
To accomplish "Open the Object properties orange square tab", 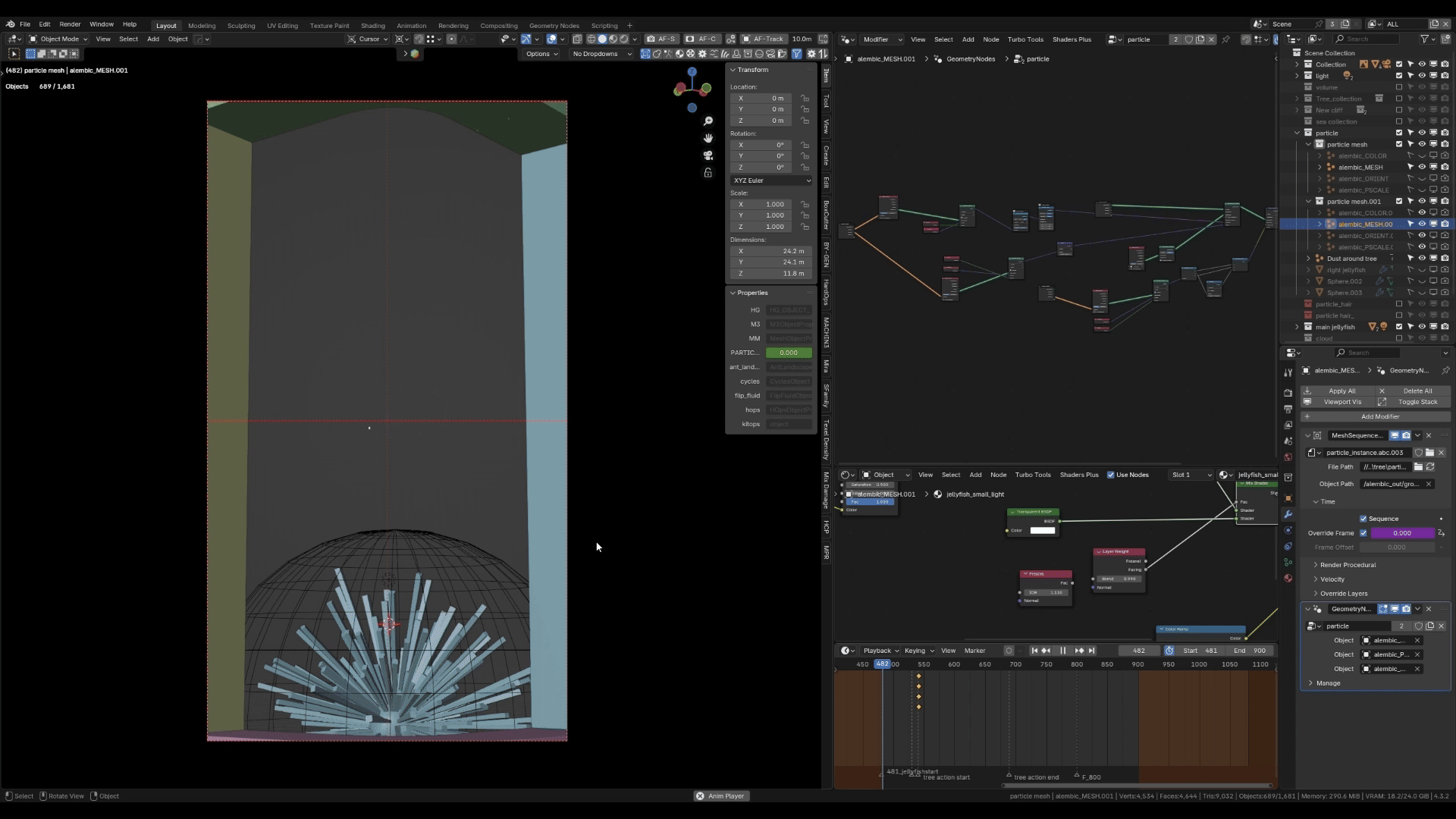I will coord(1288,498).
